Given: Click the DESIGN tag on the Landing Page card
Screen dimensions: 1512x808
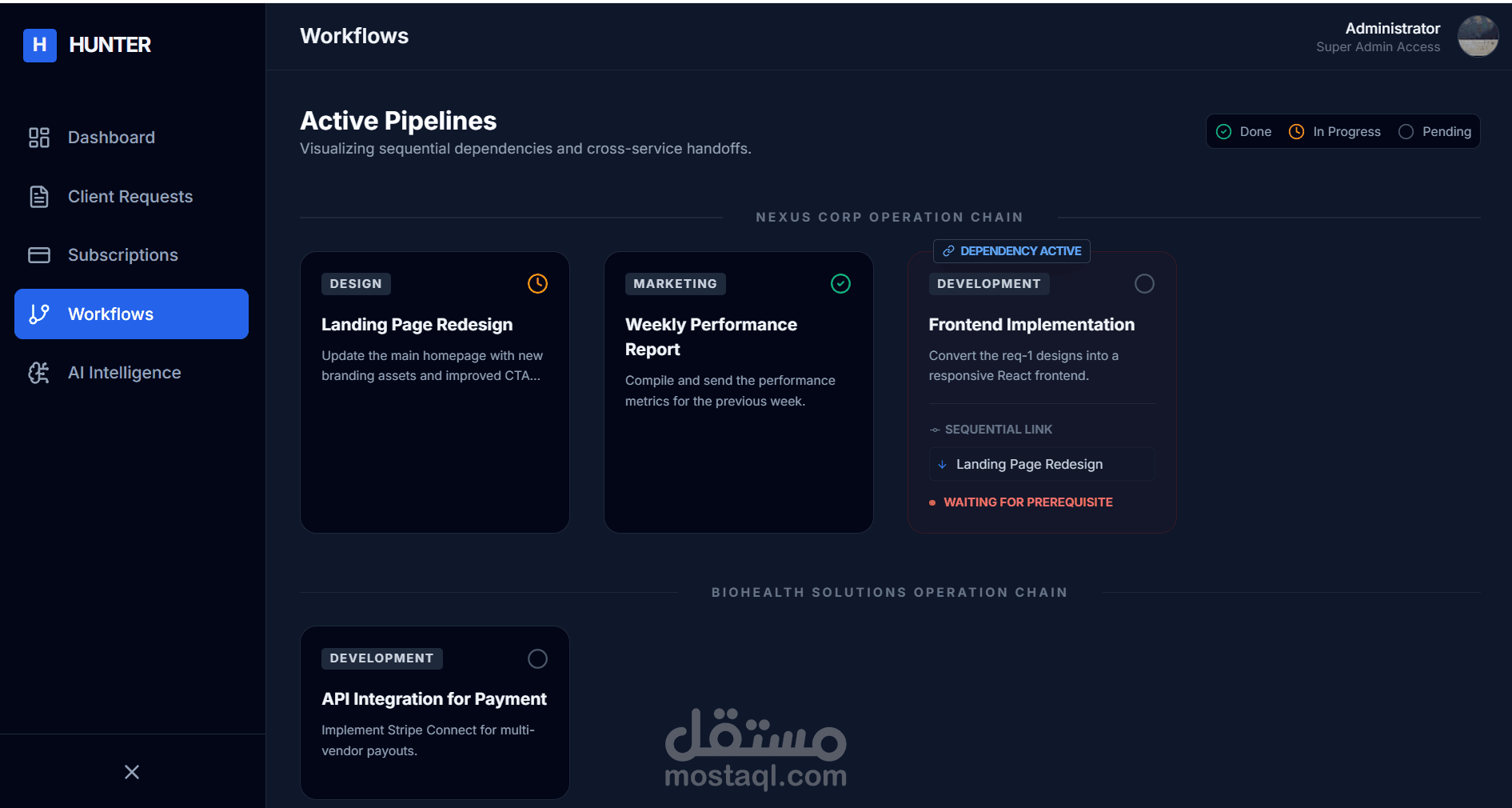Looking at the screenshot, I should [356, 284].
